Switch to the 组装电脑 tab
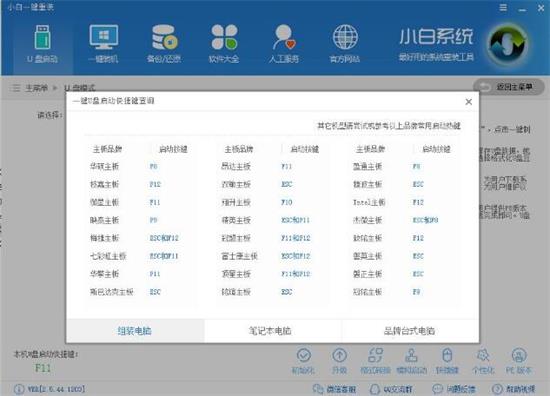 (x=135, y=331)
